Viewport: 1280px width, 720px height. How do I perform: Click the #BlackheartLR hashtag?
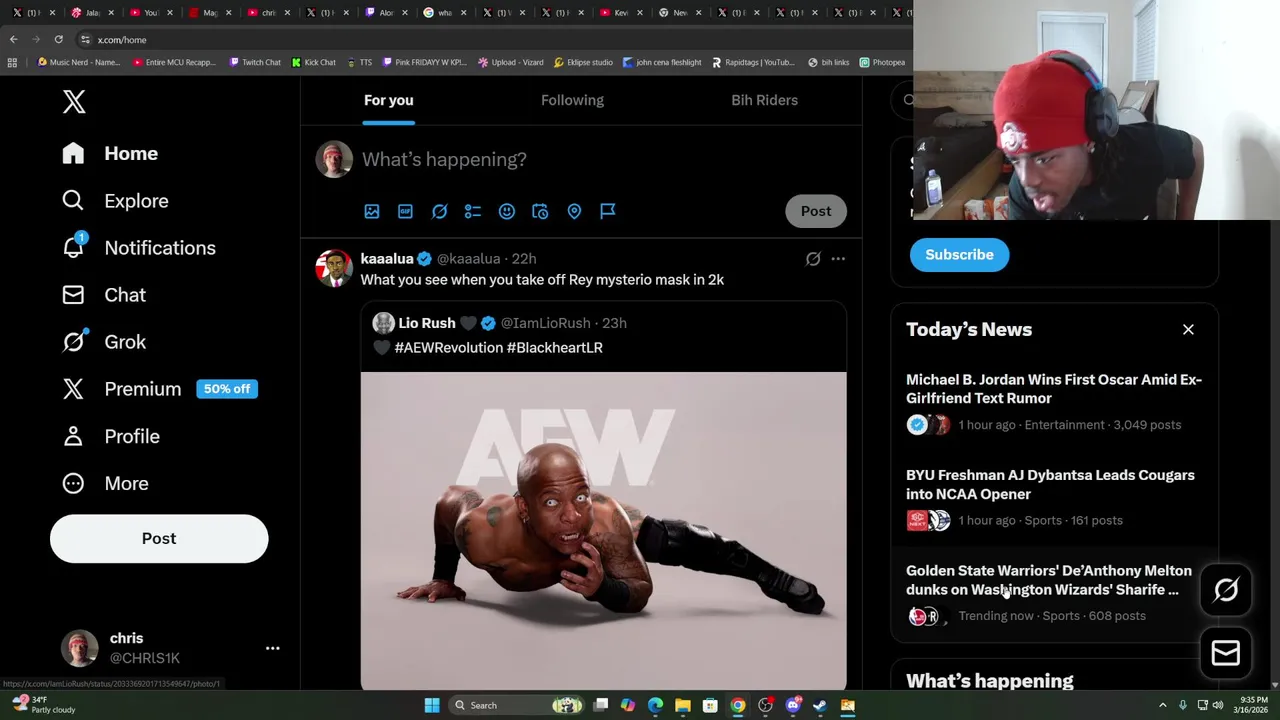[x=555, y=347]
